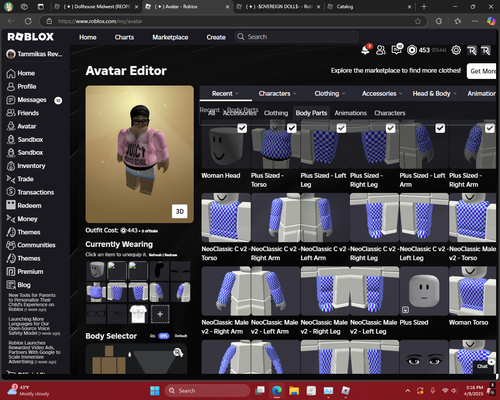Viewport: 500px width, 400px height.
Task: Uncheck Plus Sized - Right Arm
Action: [x=490, y=128]
